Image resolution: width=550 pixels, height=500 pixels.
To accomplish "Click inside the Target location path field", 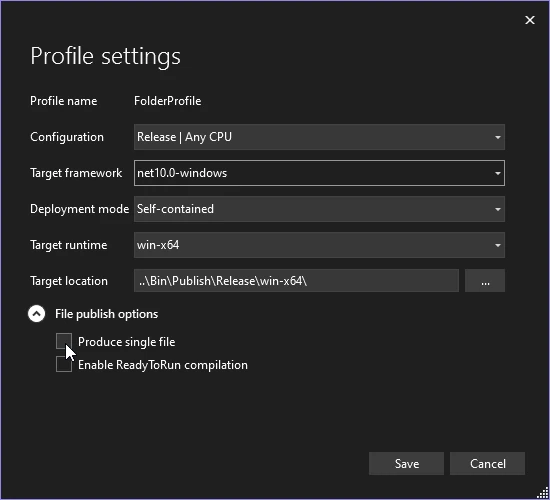I will point(296,281).
